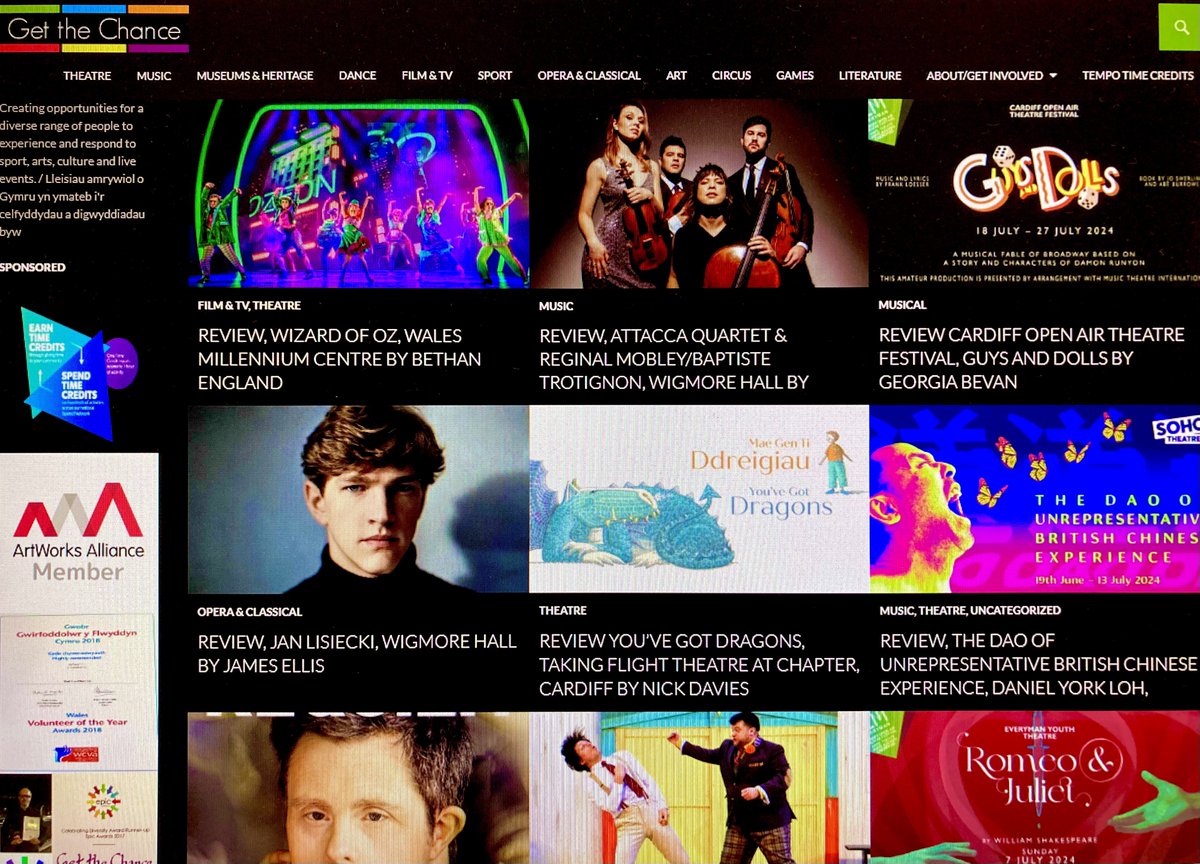Screen dimensions: 1200x864
Task: Open the Volunteer of the Year Awards certificate image
Action: point(77,691)
